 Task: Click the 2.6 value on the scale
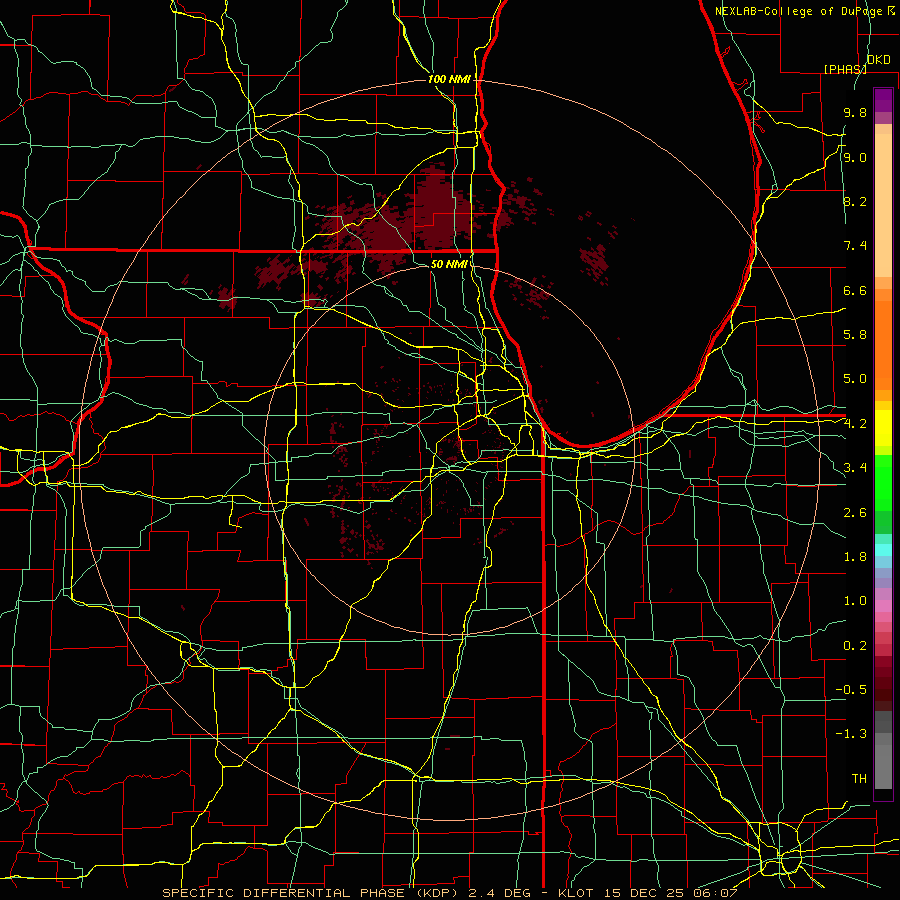click(x=855, y=513)
